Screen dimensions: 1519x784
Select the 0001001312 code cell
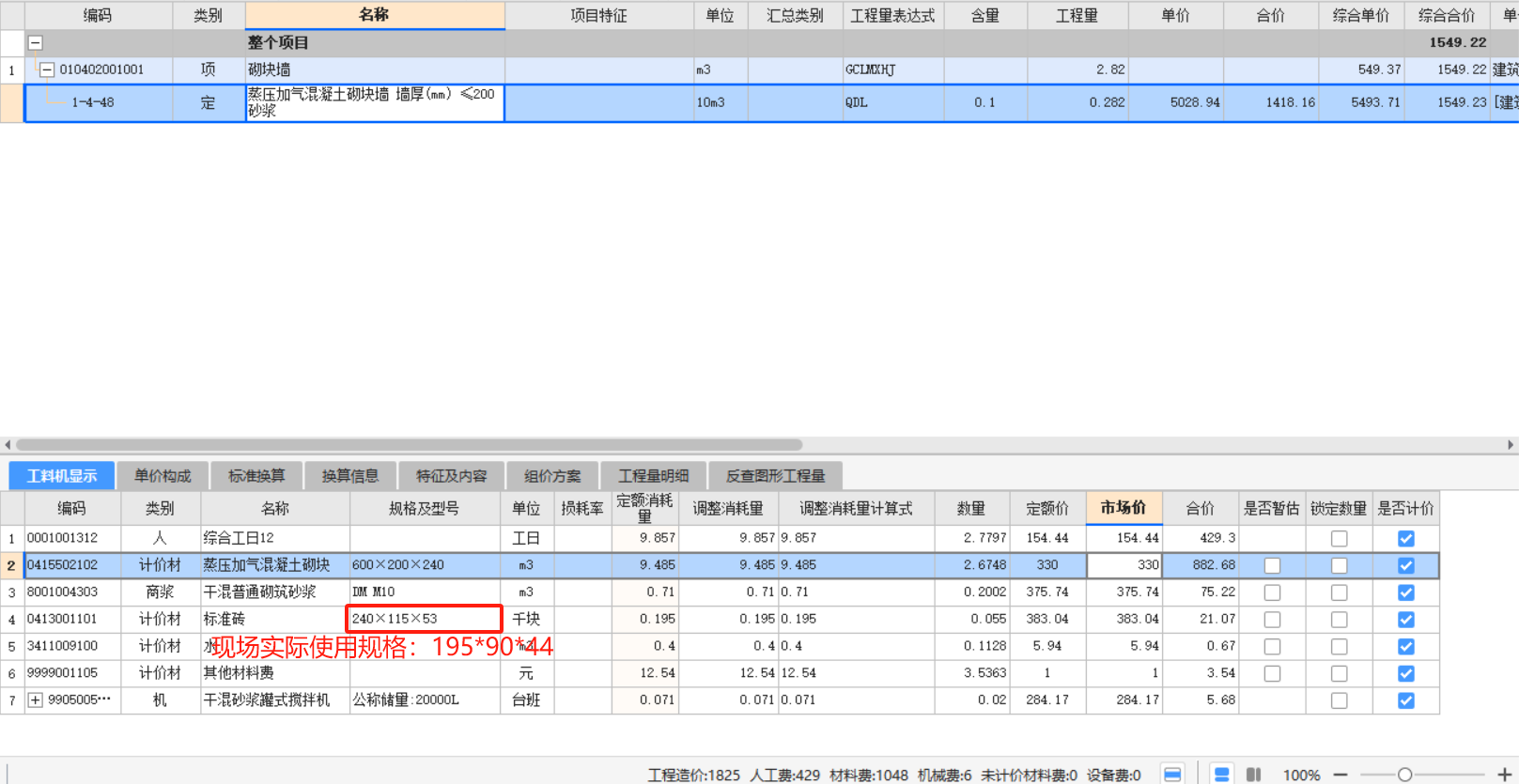point(72,538)
